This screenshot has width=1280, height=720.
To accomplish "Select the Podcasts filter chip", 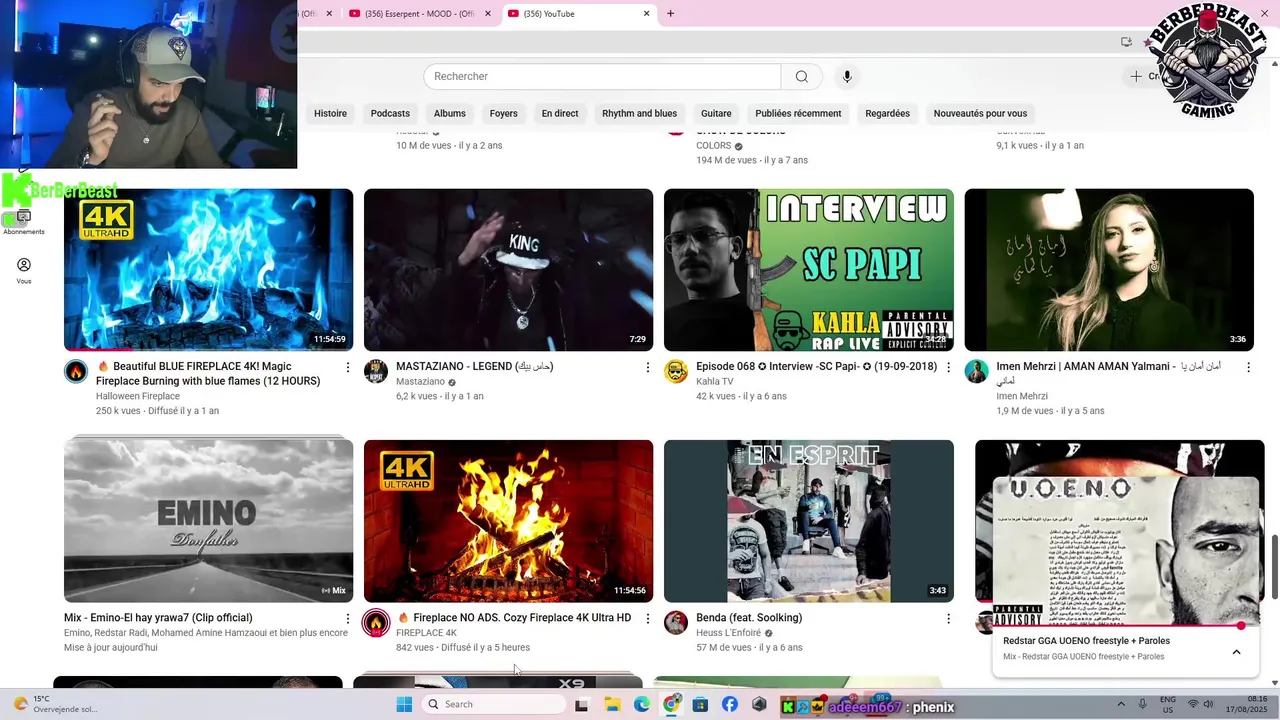I will point(390,113).
